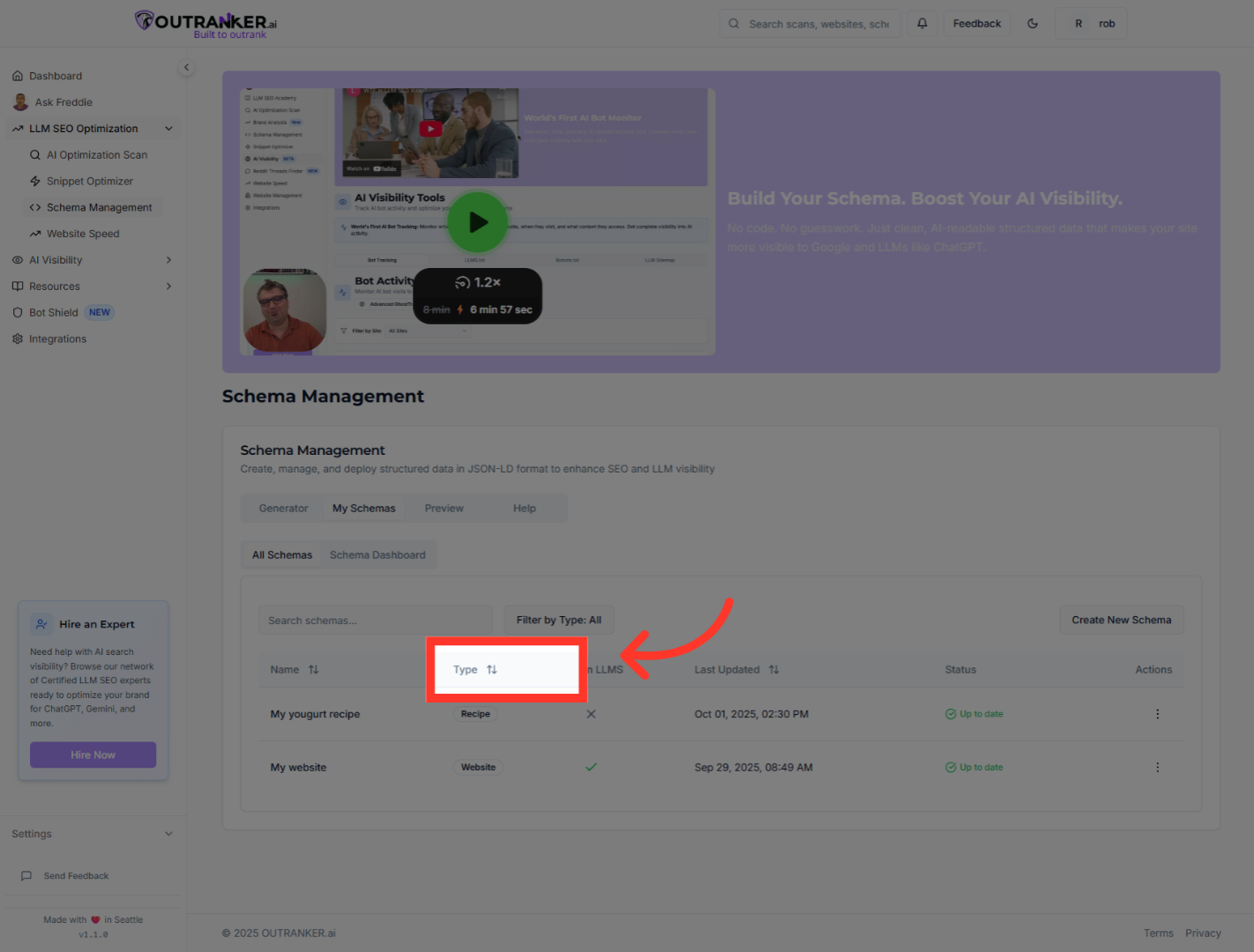1254x952 pixels.
Task: Expand the AI Visibility menu
Action: 168,260
